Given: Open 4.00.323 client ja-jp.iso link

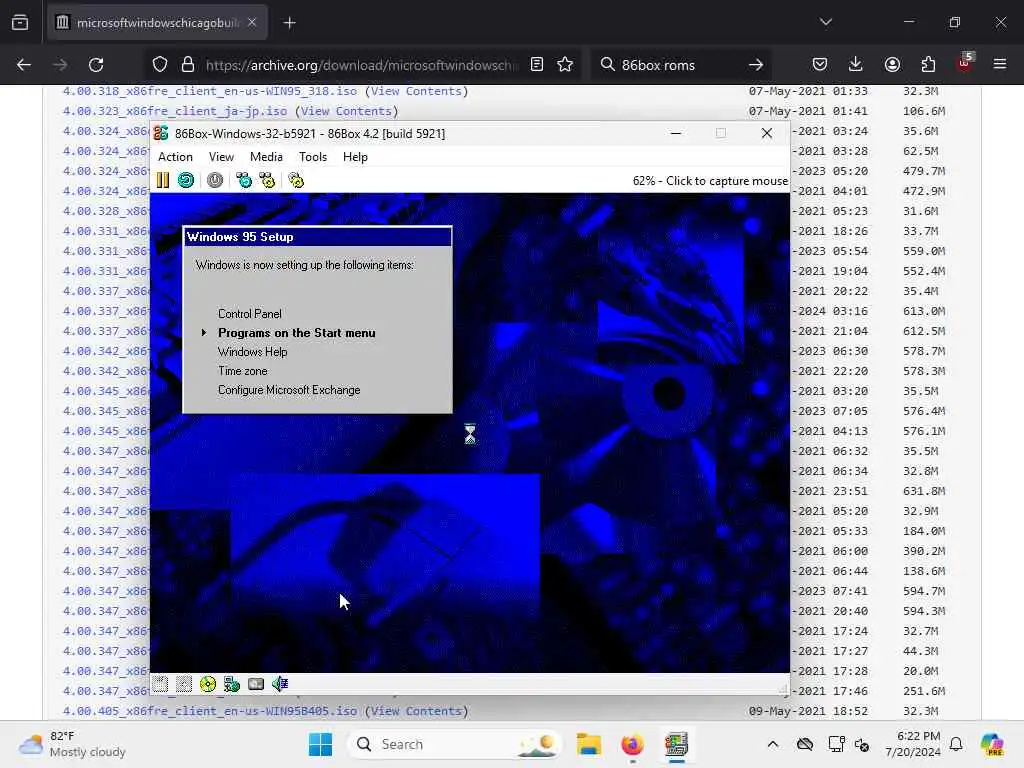Looking at the screenshot, I should (175, 111).
